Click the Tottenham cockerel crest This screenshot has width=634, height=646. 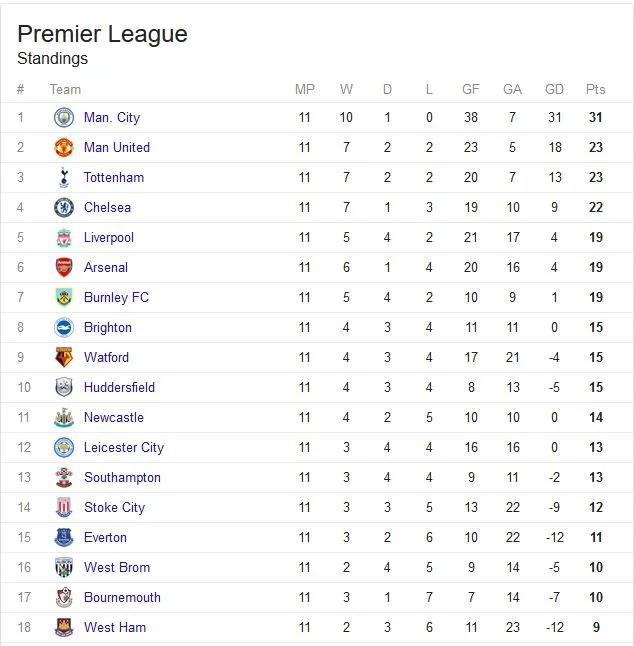(64, 178)
